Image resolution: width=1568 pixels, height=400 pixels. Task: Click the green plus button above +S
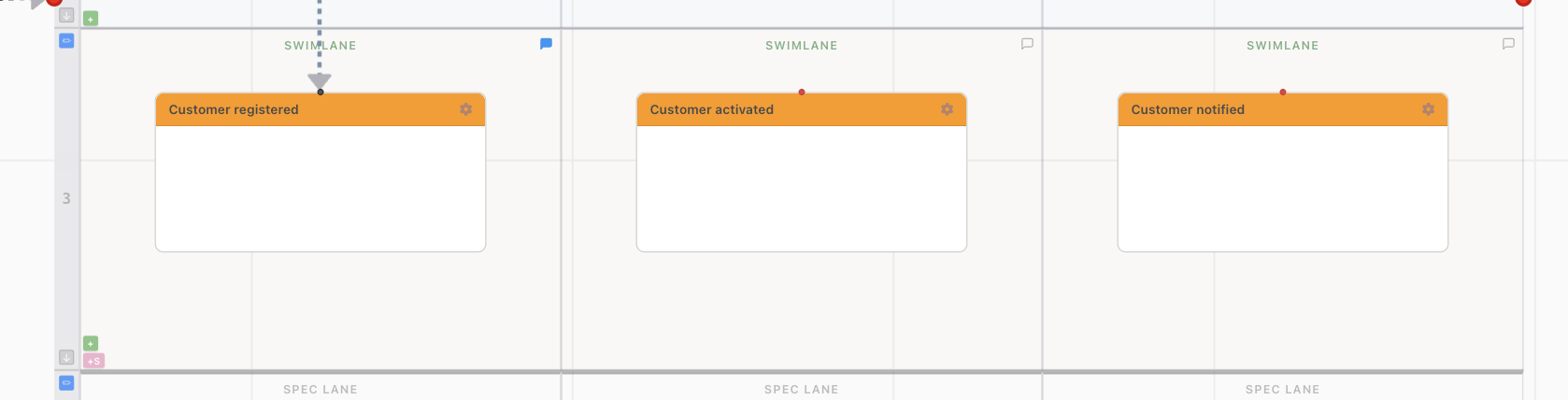(91, 343)
